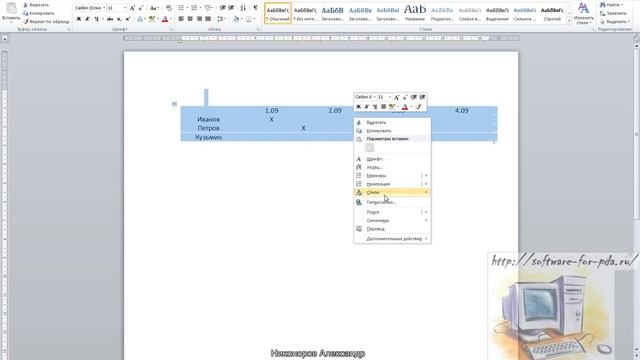The height and width of the screenshot is (360, 640).
Task: Expand Bullets (Маркеры) submenu in context menu
Action: coord(392,176)
